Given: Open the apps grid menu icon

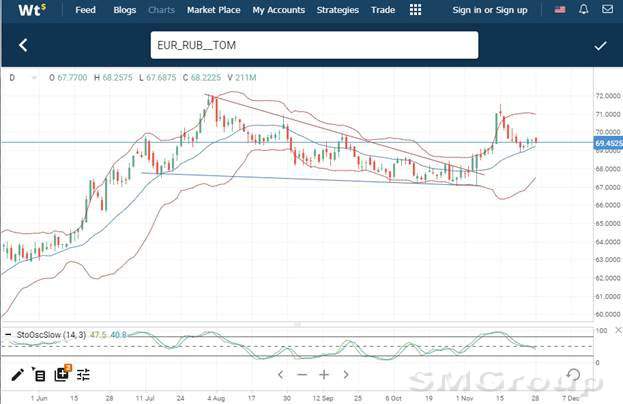Looking at the screenshot, I should point(416,10).
